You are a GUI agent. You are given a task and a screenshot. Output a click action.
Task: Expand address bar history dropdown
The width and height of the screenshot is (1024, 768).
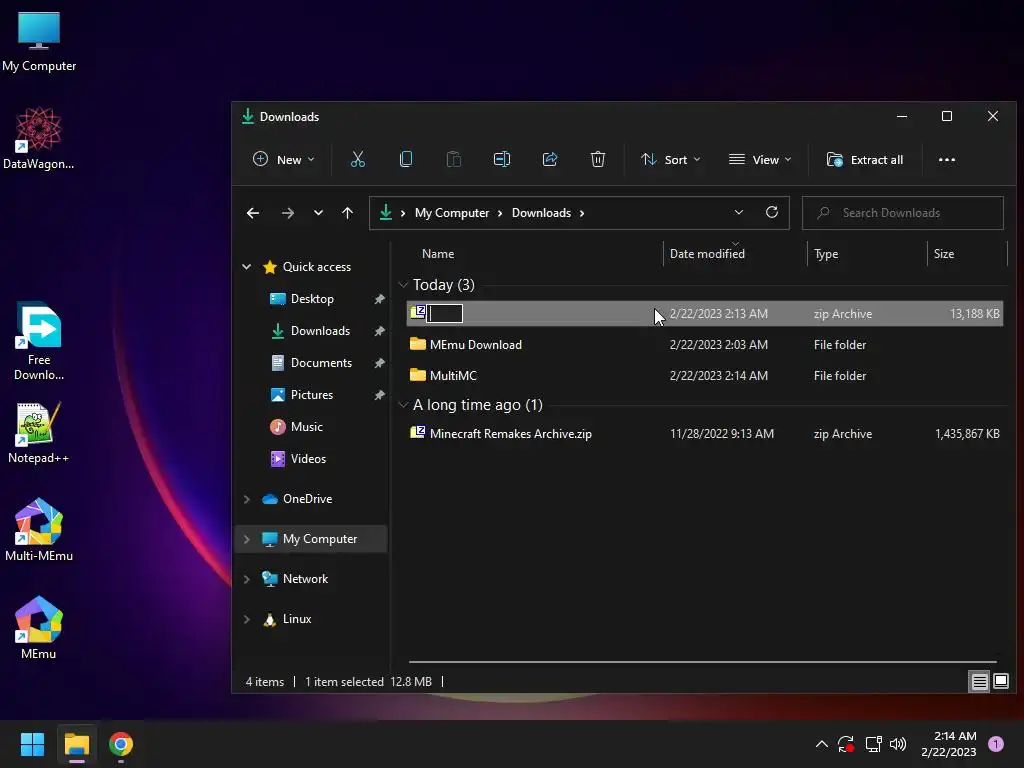[x=739, y=212]
